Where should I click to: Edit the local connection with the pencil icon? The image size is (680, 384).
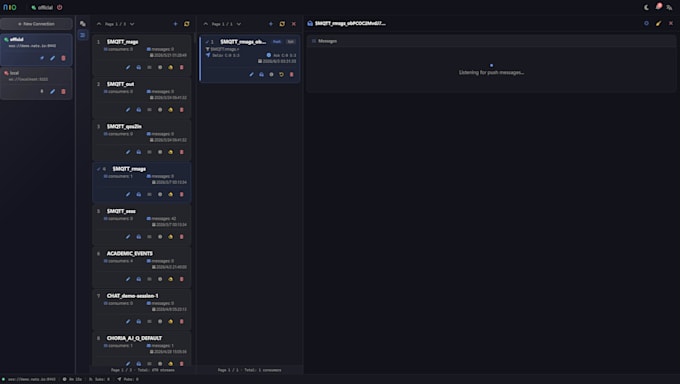52,92
